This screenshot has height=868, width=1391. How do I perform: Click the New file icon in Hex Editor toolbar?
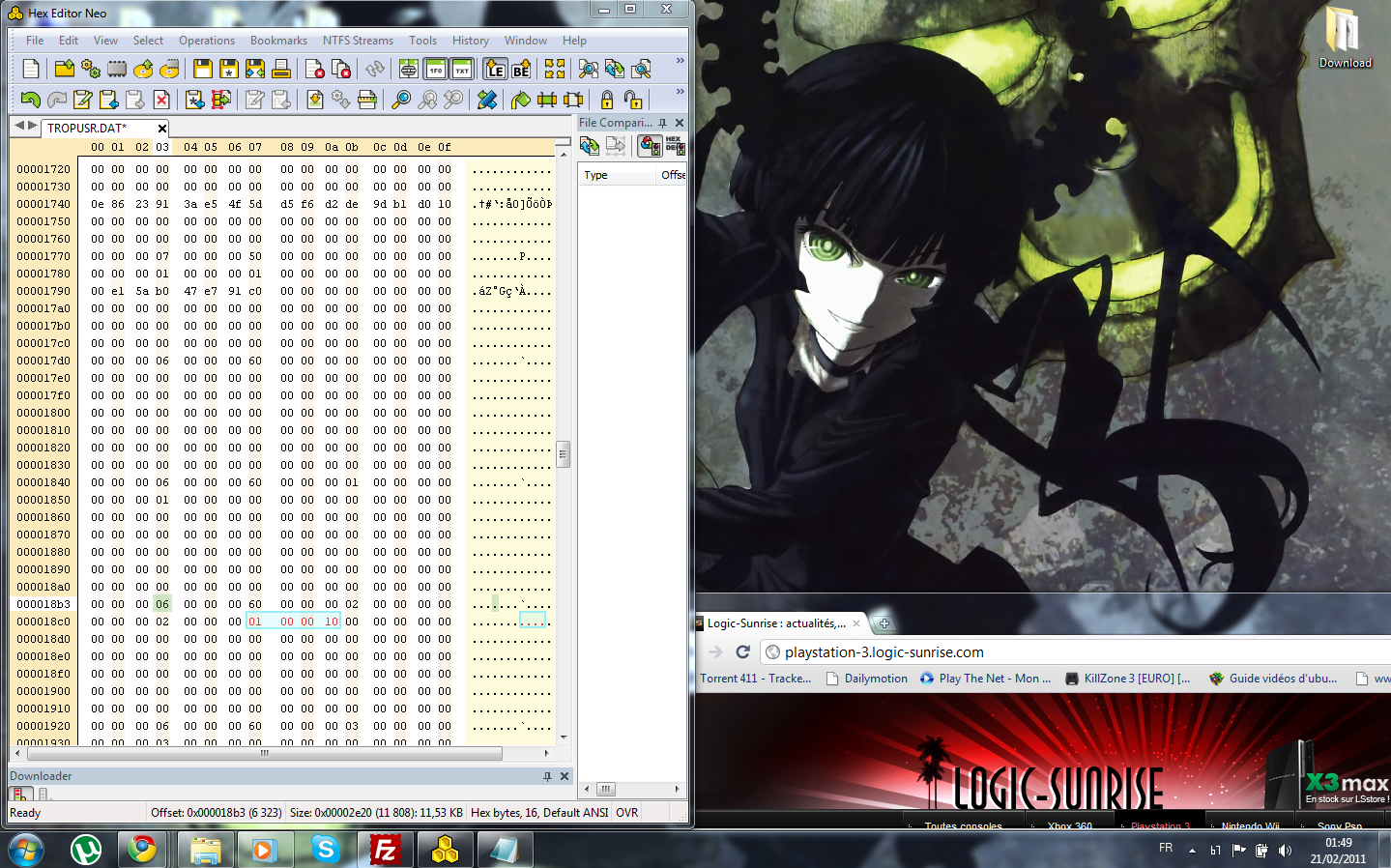tap(31, 69)
